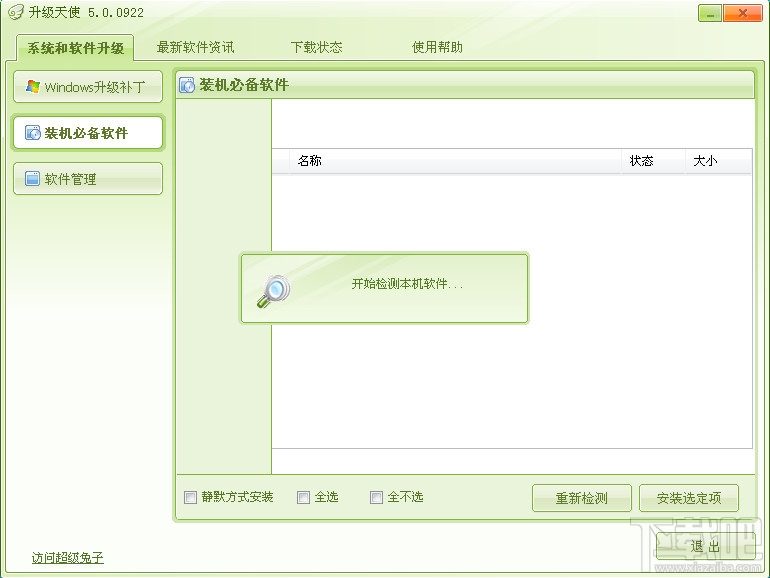Click the 安装选定项 button

[x=688, y=498]
